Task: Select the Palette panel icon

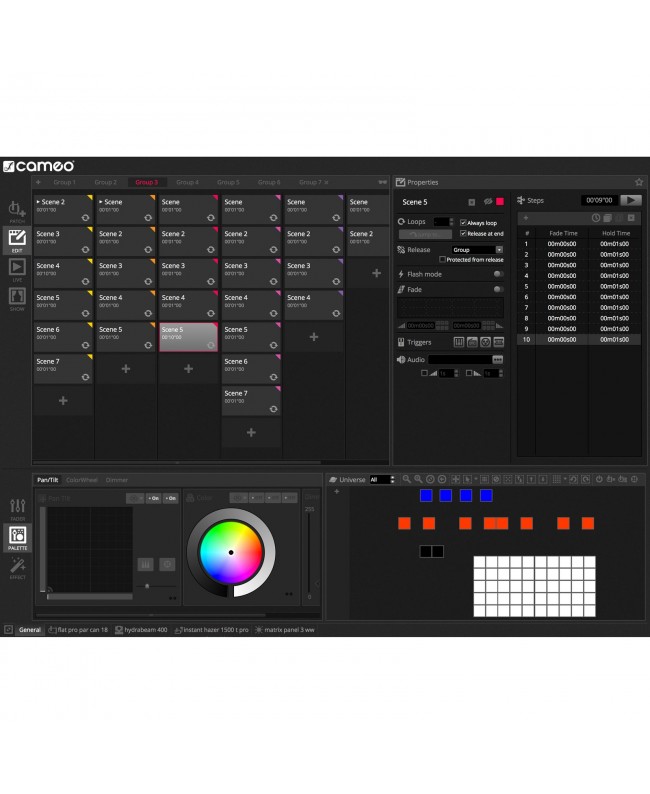Action: (17, 538)
